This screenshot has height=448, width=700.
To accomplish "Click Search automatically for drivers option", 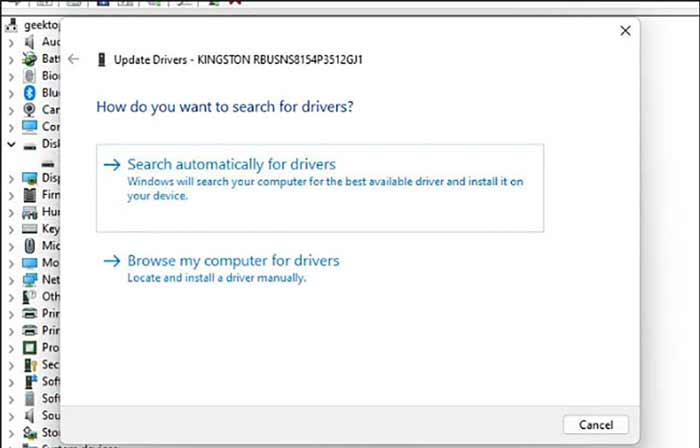I will point(320,188).
